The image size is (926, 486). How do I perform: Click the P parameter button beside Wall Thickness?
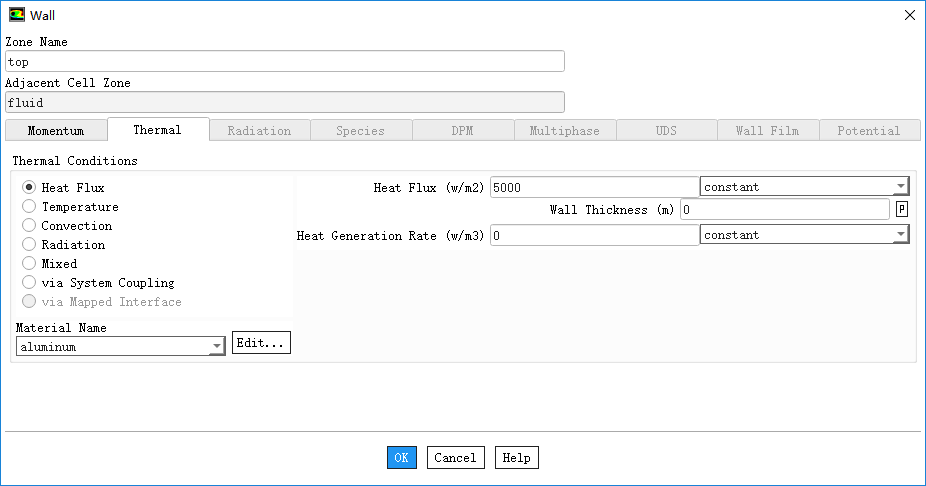(902, 209)
